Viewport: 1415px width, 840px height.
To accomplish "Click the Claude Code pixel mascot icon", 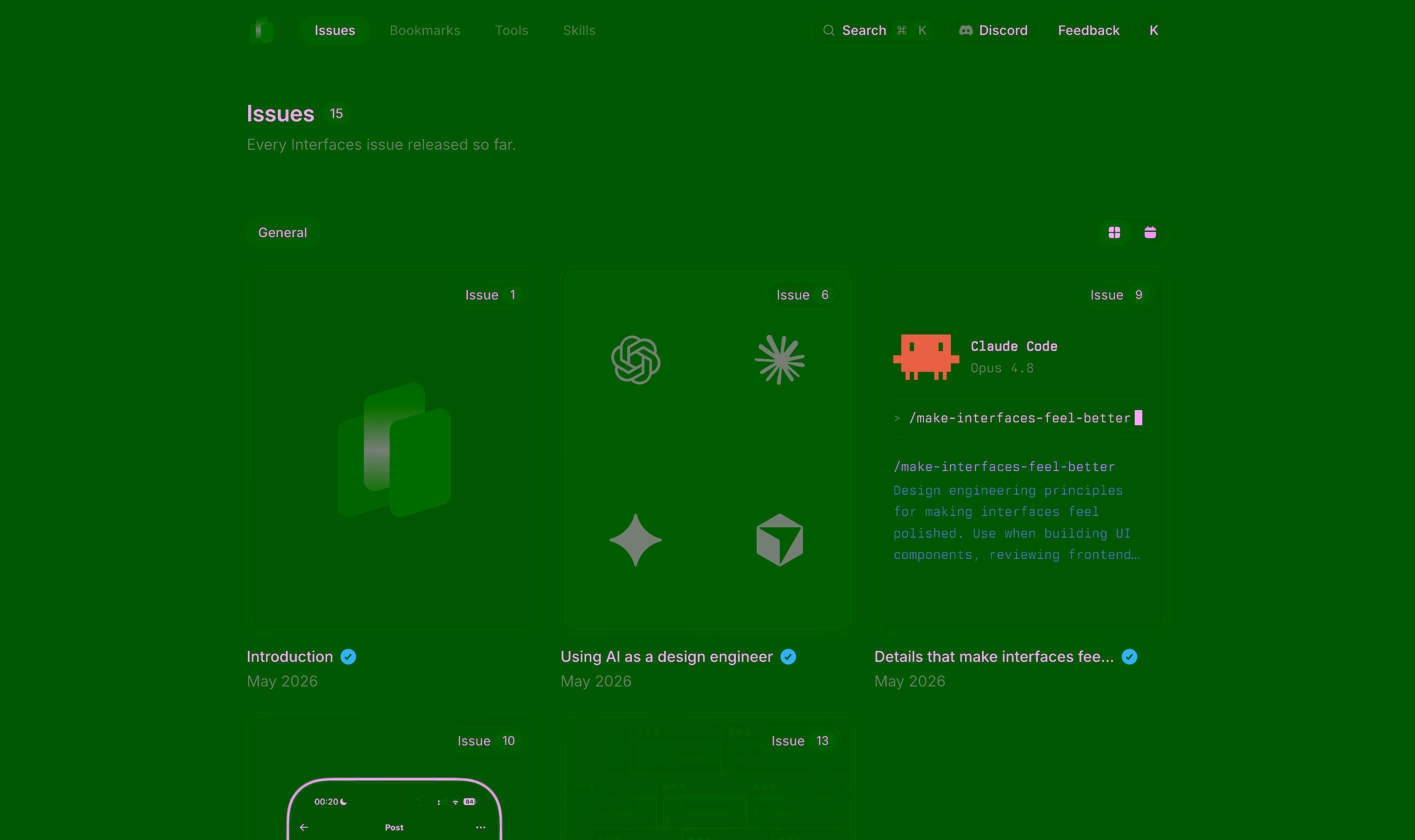I will (x=926, y=357).
